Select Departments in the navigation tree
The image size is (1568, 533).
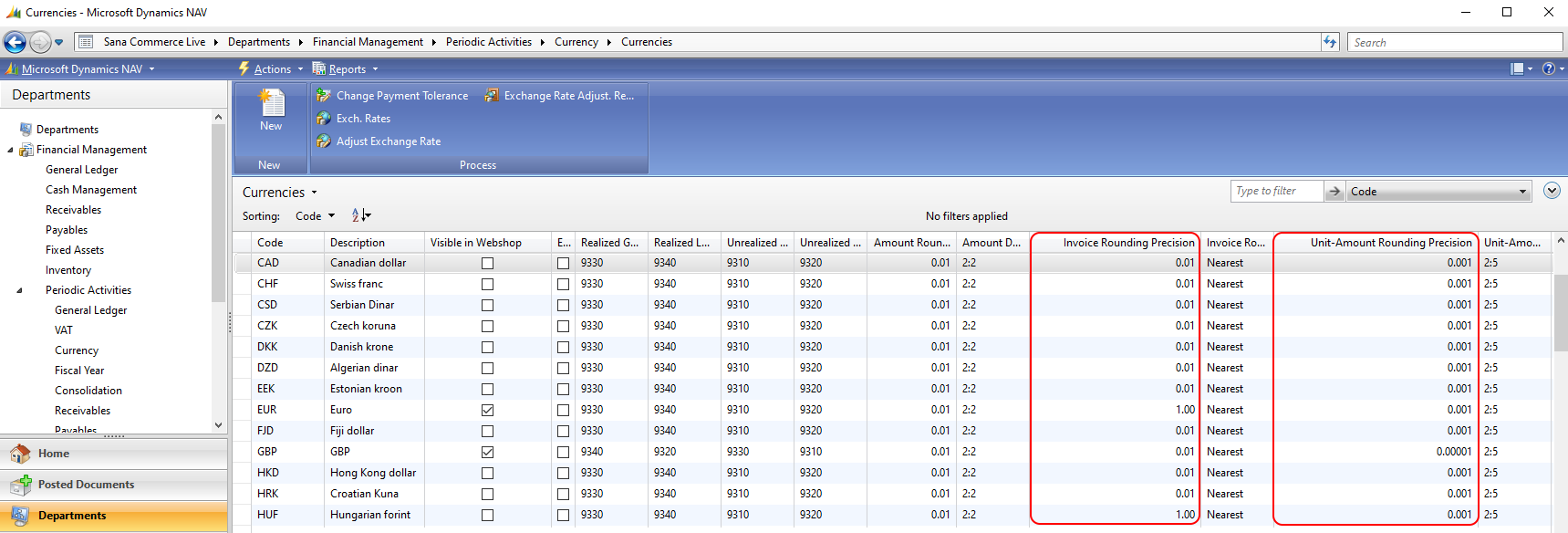coord(67,130)
